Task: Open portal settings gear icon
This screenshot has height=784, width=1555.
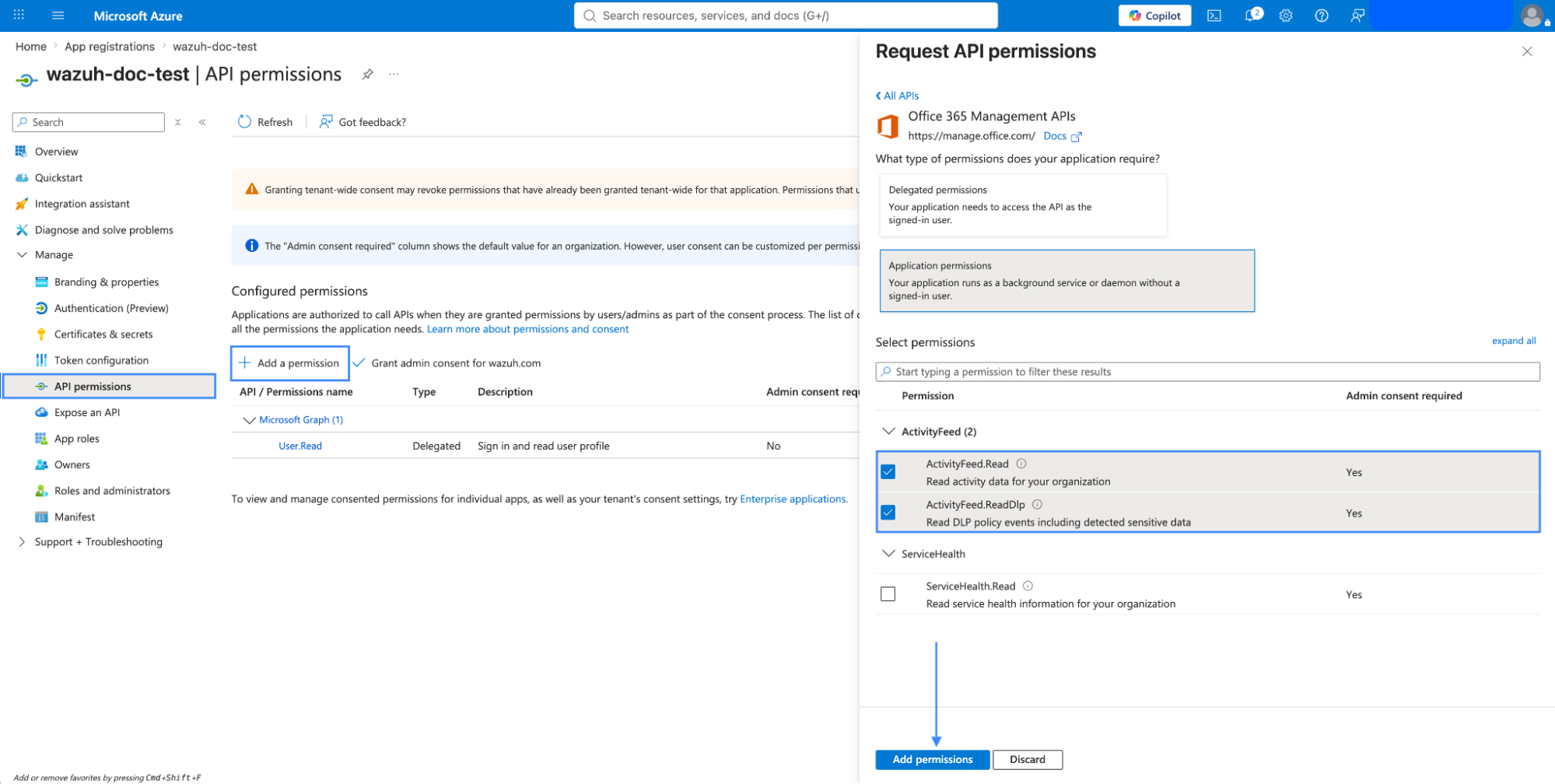Action: click(1286, 16)
